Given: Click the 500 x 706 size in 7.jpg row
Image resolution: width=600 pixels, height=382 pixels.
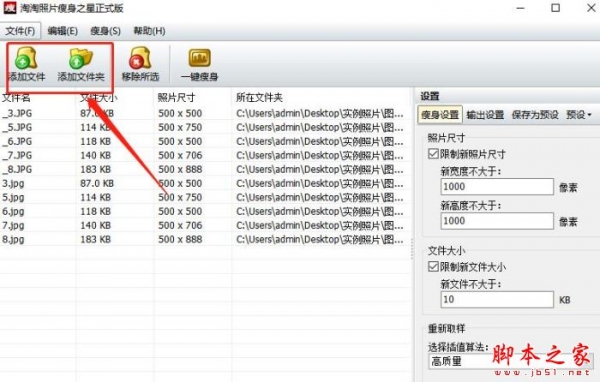Looking at the screenshot, I should coord(180,225).
